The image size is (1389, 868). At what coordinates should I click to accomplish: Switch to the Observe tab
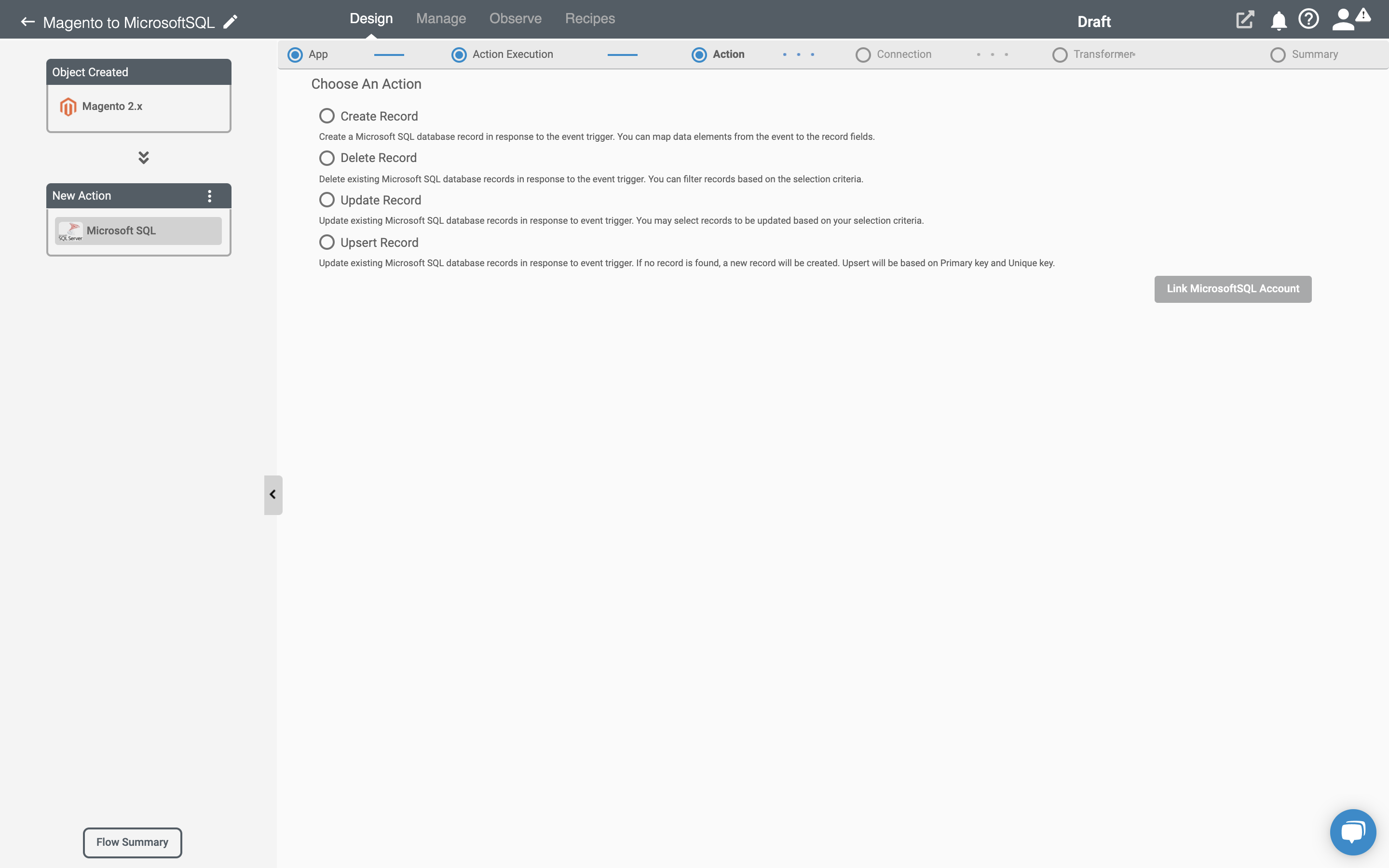click(x=515, y=18)
